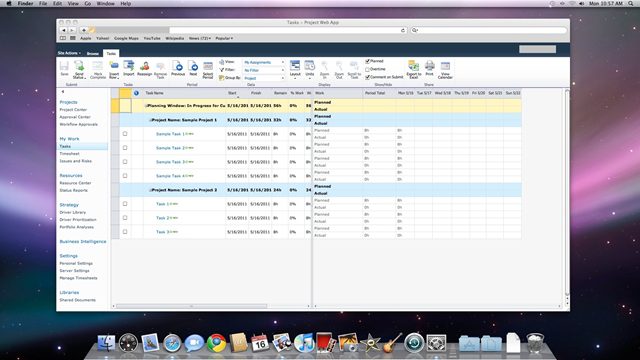This screenshot has width=640, height=360.
Task: Open Chrome from the Dock
Action: [x=216, y=343]
